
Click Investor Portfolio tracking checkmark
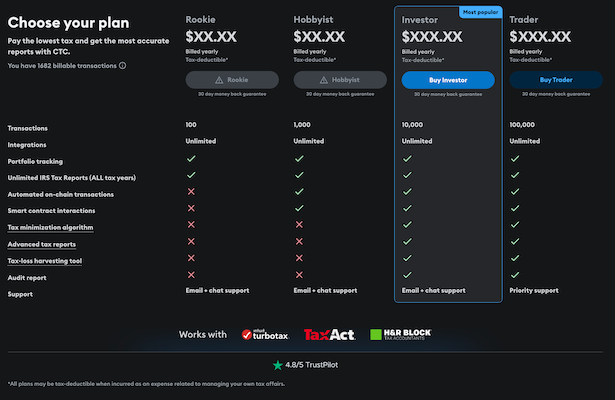pos(408,158)
